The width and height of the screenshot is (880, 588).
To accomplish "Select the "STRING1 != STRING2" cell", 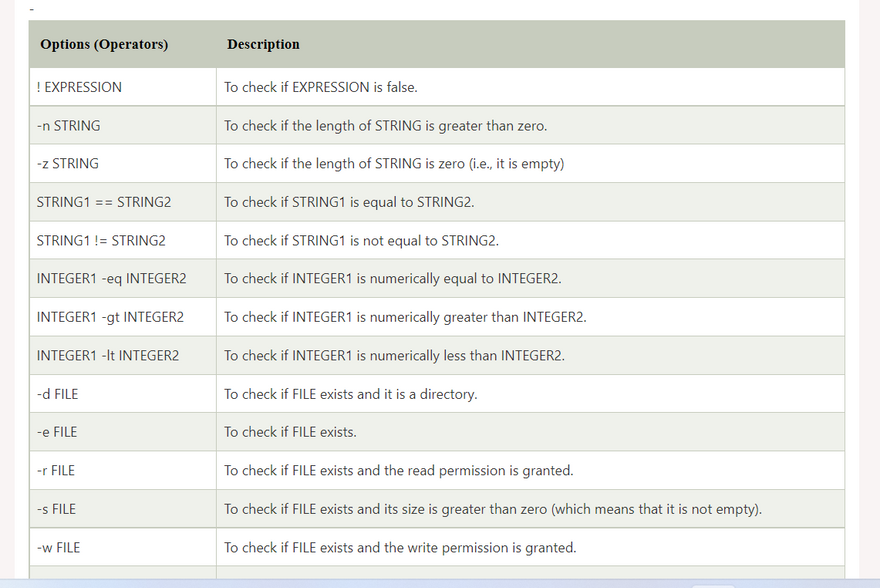I will [x=101, y=241].
